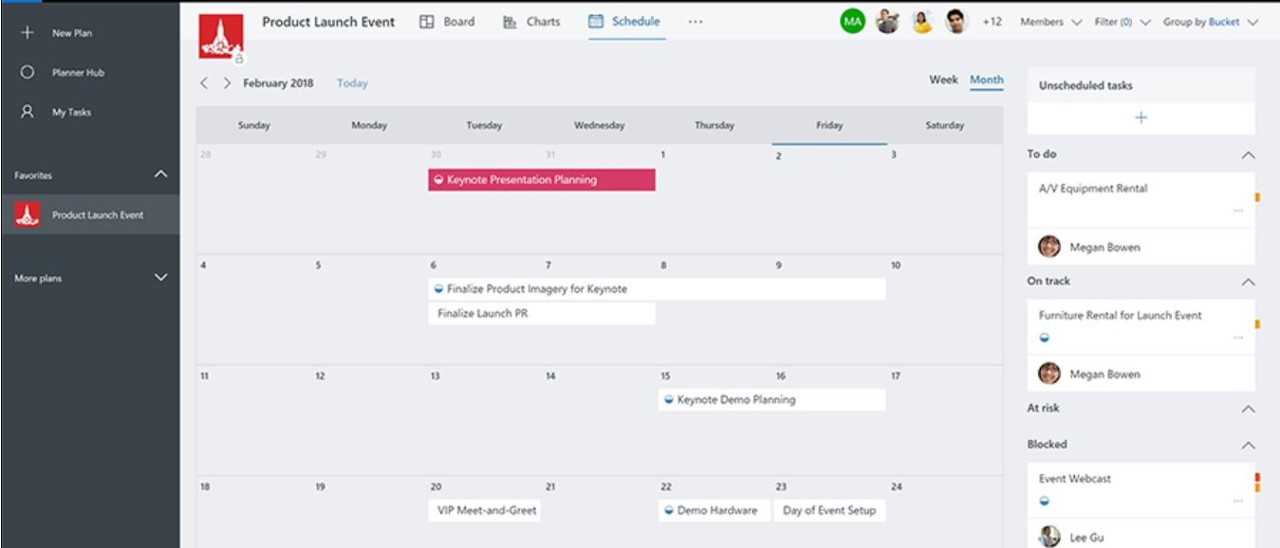Screen dimensions: 1280x548
Task: Open Day of Event Setup task
Action: pyautogui.click(x=829, y=510)
